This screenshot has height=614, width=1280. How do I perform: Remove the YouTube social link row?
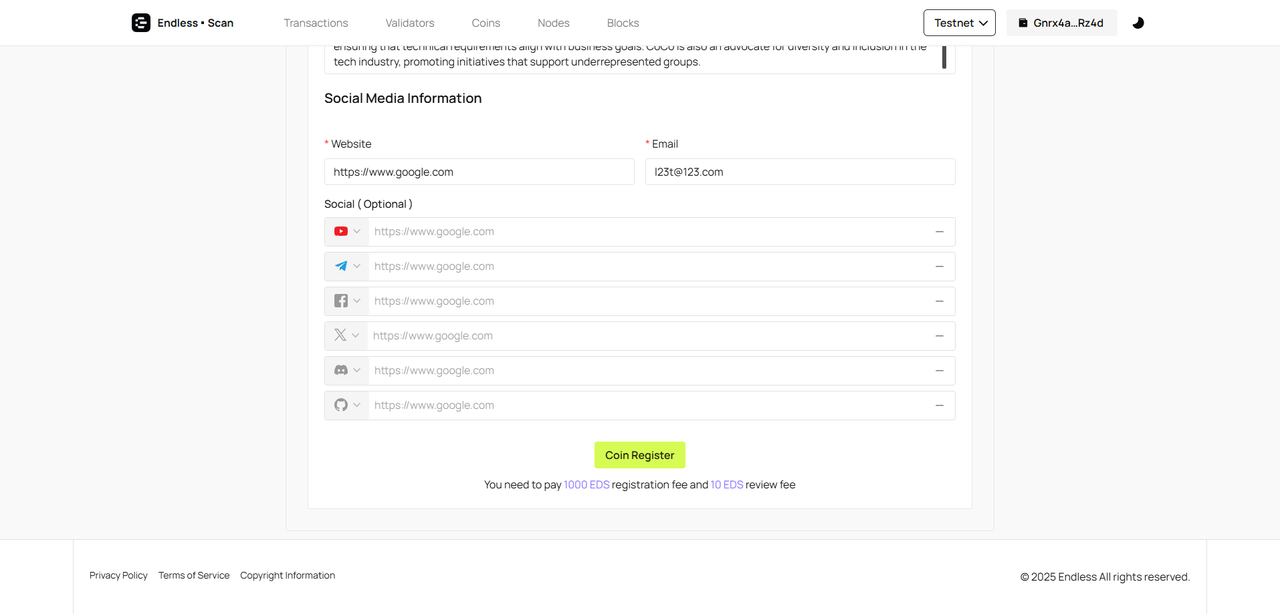[939, 232]
